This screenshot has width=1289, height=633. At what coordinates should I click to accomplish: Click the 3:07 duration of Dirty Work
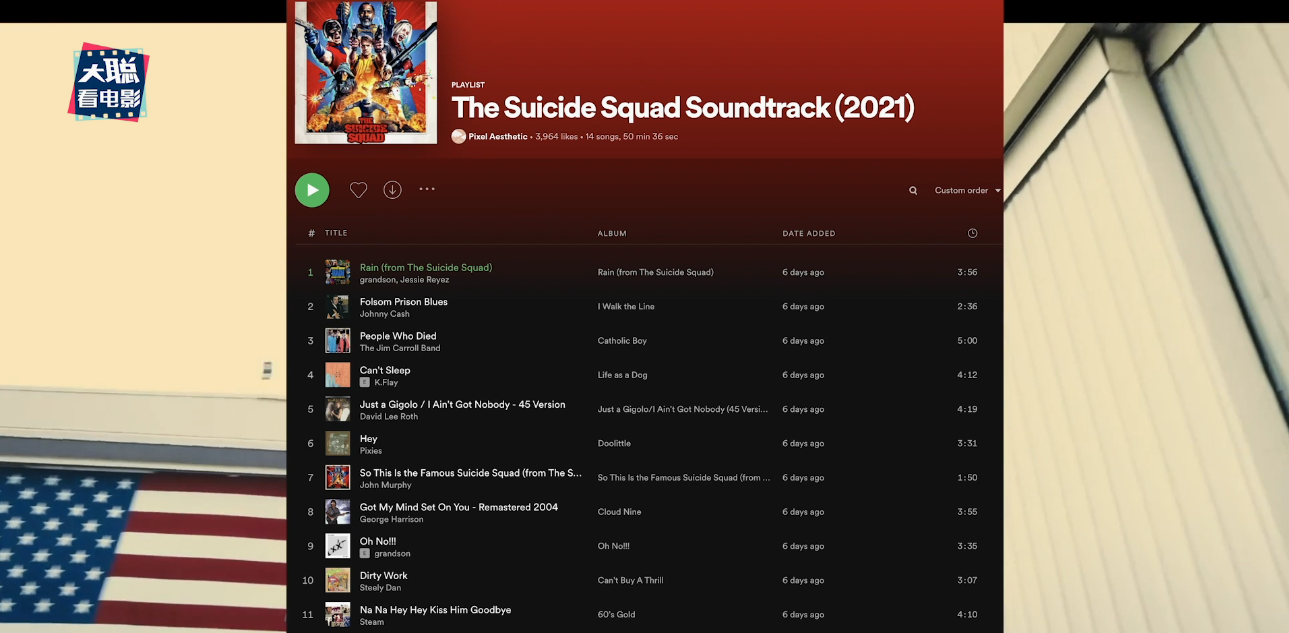(967, 580)
